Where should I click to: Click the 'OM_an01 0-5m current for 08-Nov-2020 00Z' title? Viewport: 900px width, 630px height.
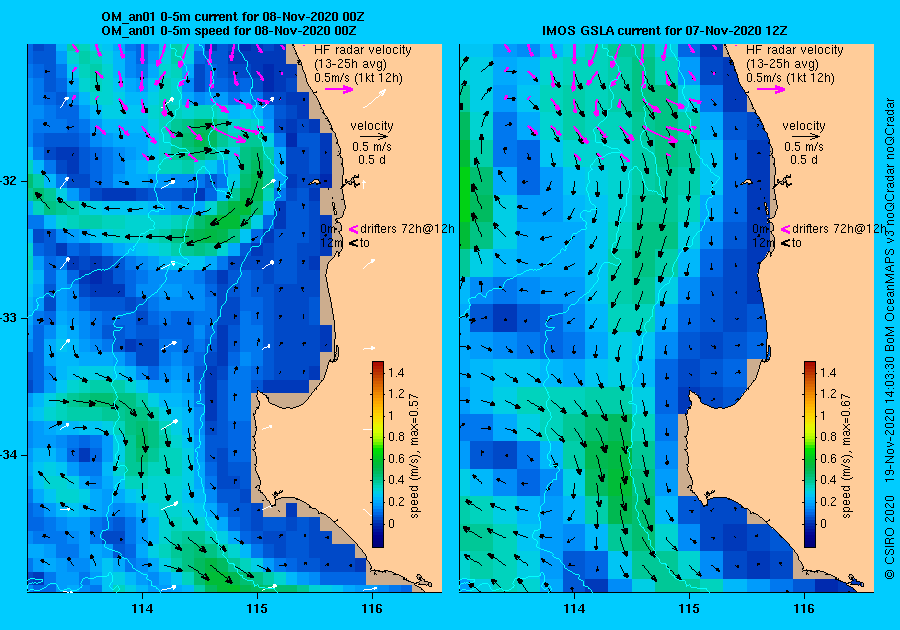click(x=232, y=17)
